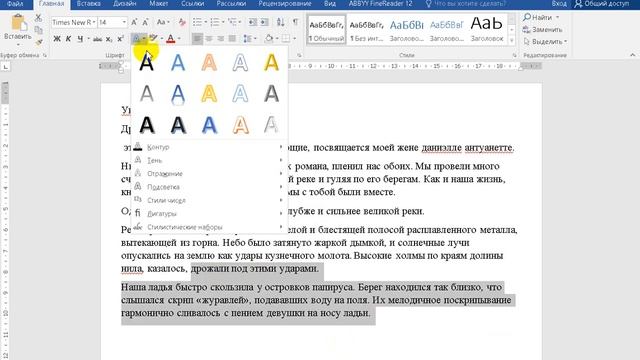640x360 pixels.
Task: Open line spacing dropdown
Action: 255,39
